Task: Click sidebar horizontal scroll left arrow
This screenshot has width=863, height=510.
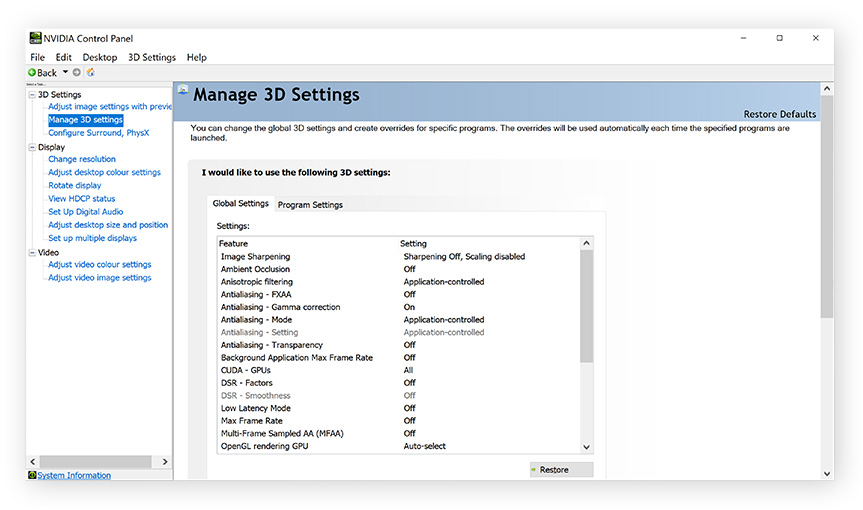Action: click(x=32, y=462)
